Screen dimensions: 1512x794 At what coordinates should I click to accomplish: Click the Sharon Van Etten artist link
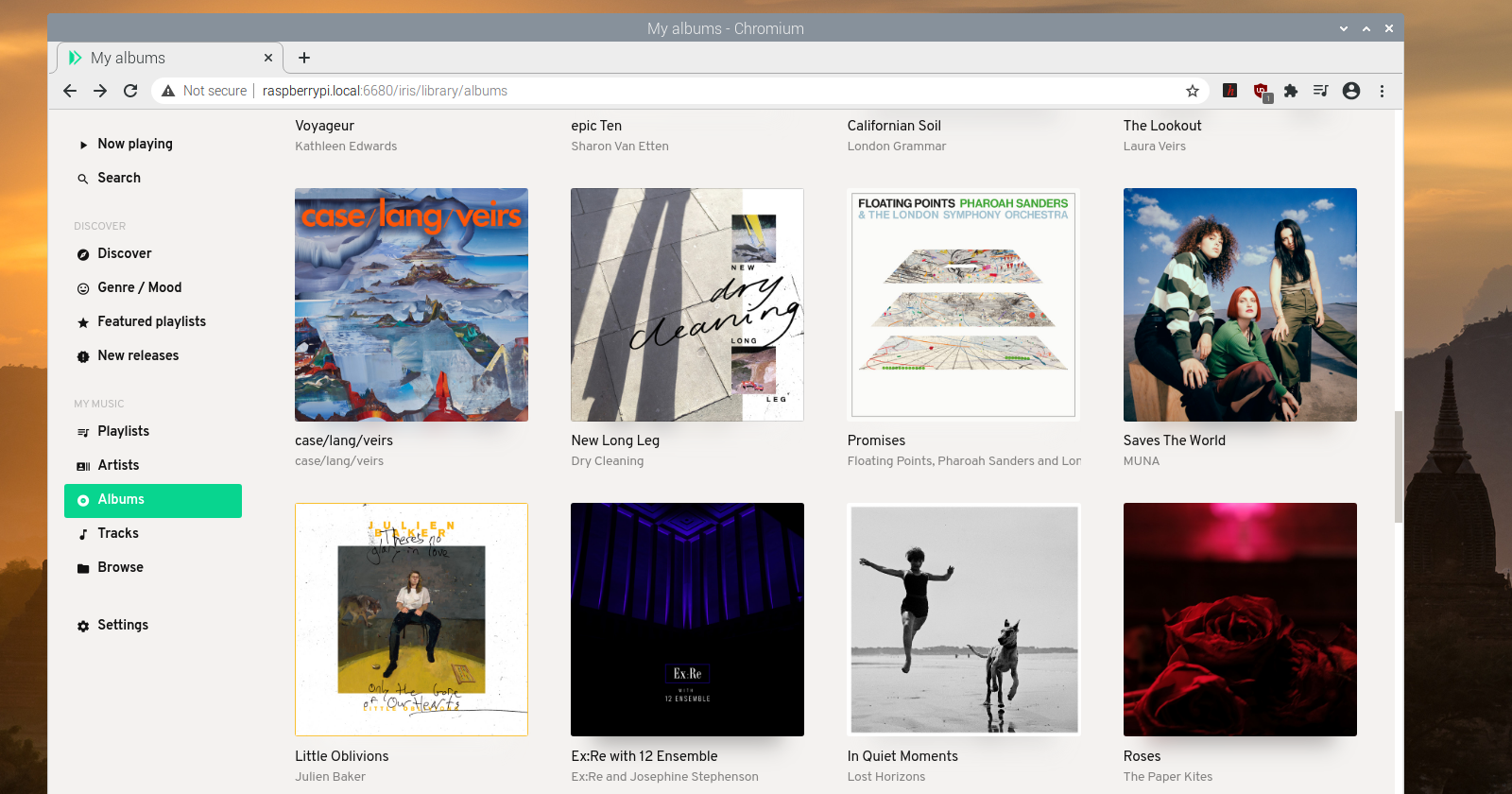(x=620, y=147)
